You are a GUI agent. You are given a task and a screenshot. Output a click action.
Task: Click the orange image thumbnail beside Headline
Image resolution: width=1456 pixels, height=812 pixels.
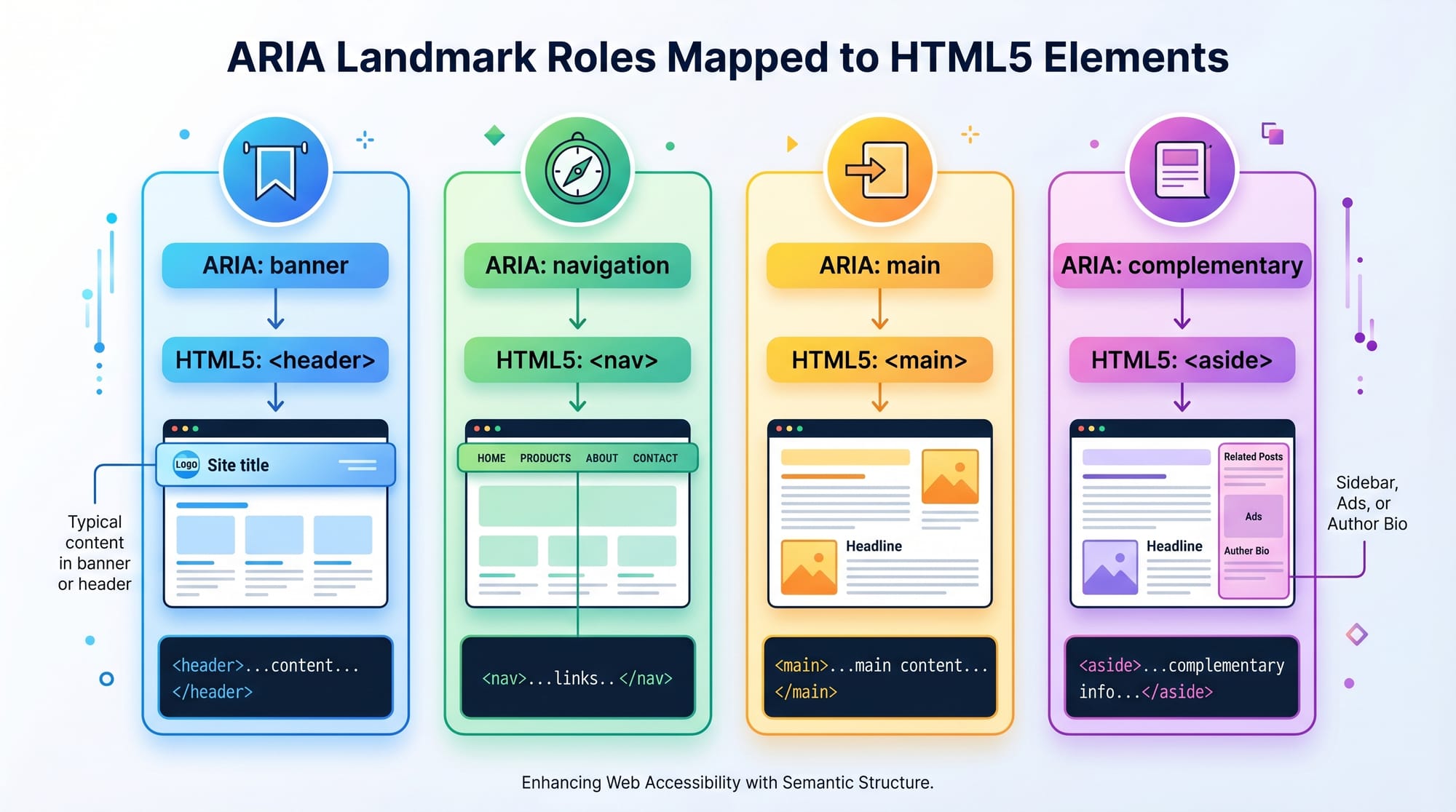pos(809,568)
